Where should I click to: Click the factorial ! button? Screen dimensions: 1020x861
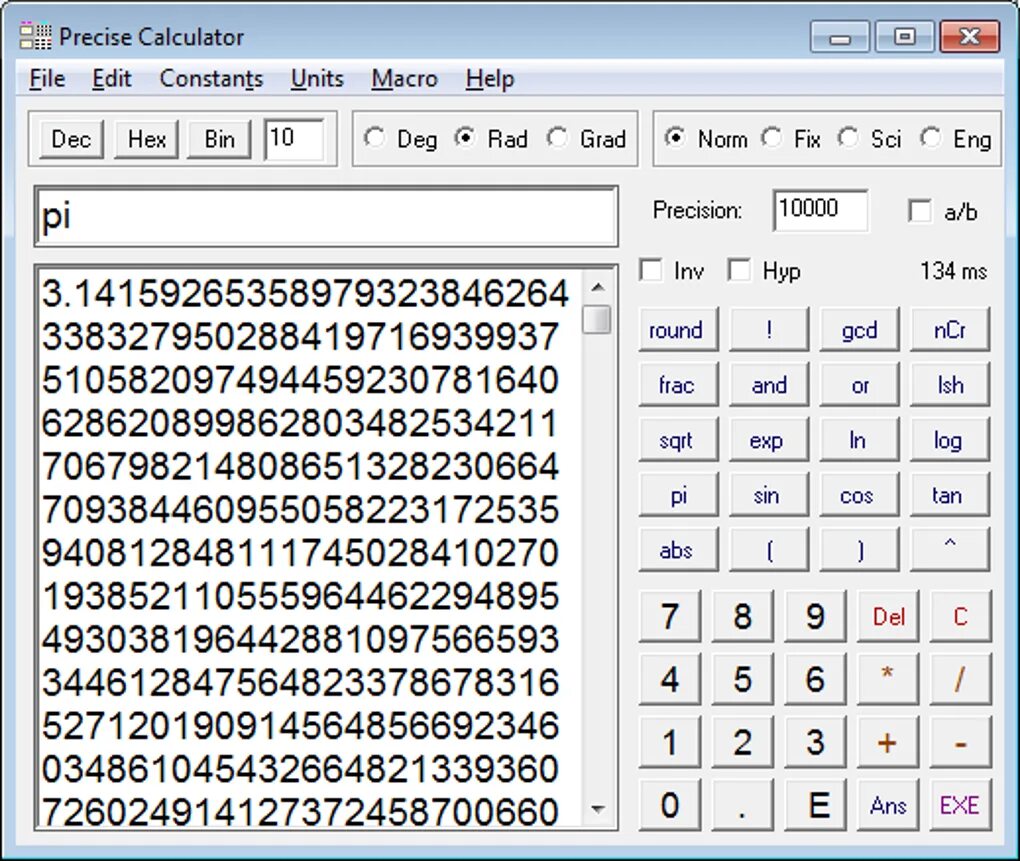click(x=769, y=330)
